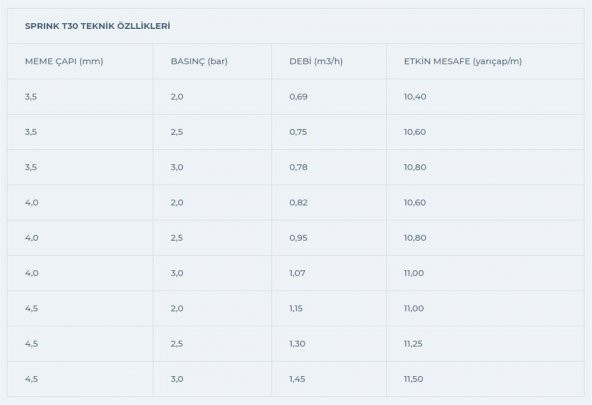Click the DEBİ (m3/h) column header
The width and height of the screenshot is (592, 405).
click(316, 61)
